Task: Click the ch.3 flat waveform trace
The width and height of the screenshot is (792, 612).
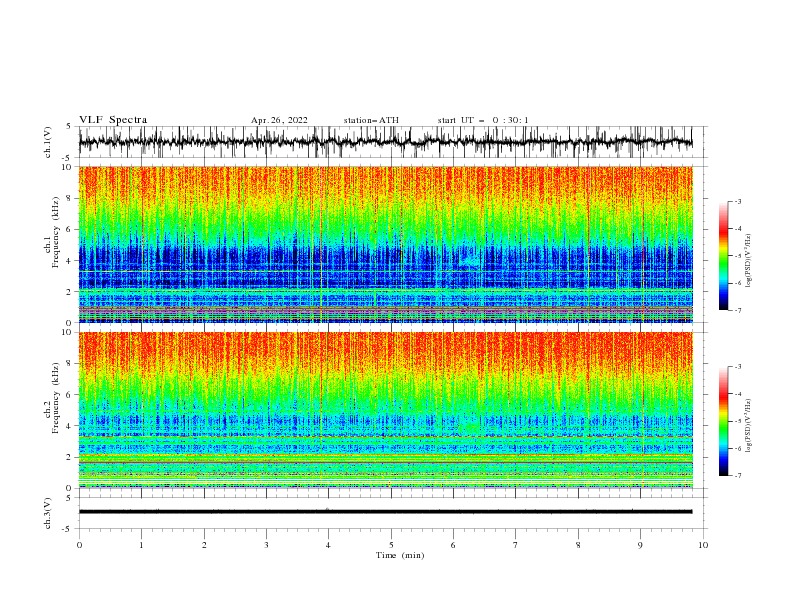Action: [x=385, y=512]
